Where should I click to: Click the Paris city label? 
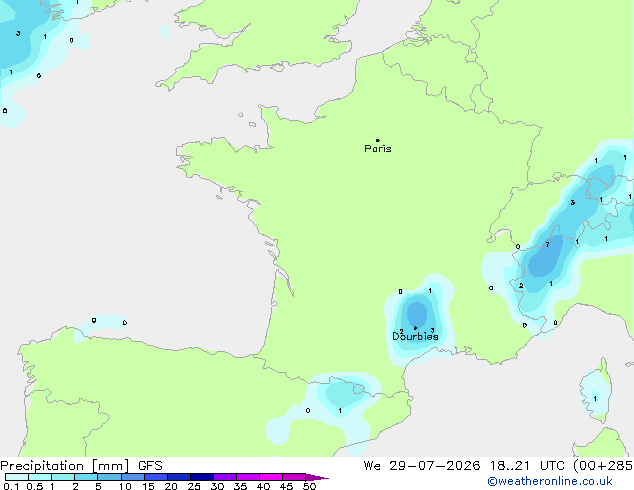378,149
